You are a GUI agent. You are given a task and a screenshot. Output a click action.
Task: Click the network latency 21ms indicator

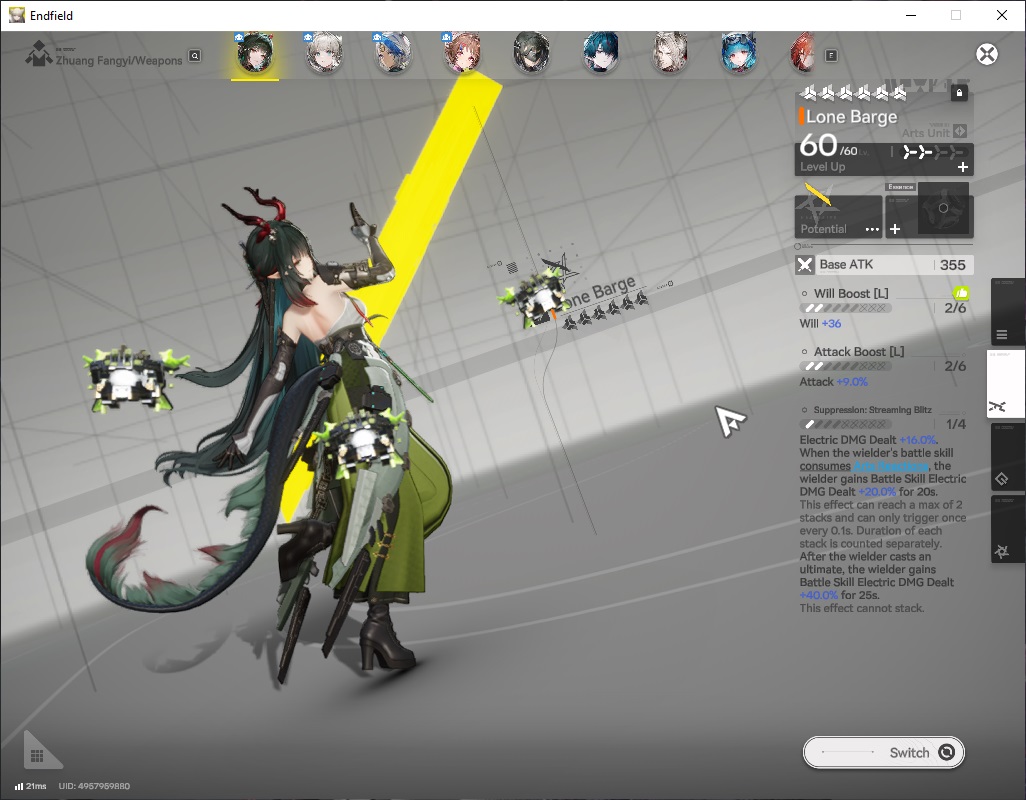(31, 786)
